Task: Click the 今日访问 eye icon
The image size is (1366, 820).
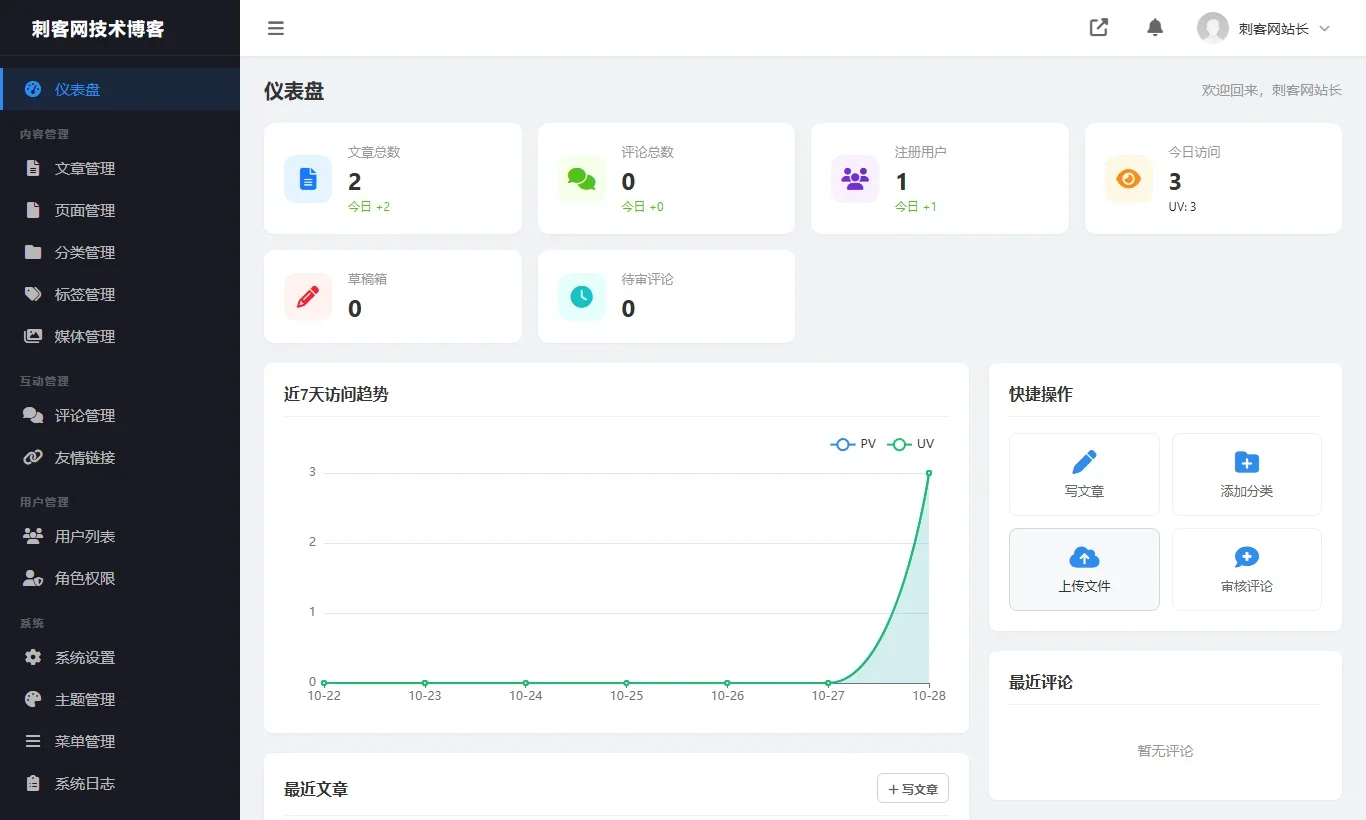Action: click(1129, 179)
